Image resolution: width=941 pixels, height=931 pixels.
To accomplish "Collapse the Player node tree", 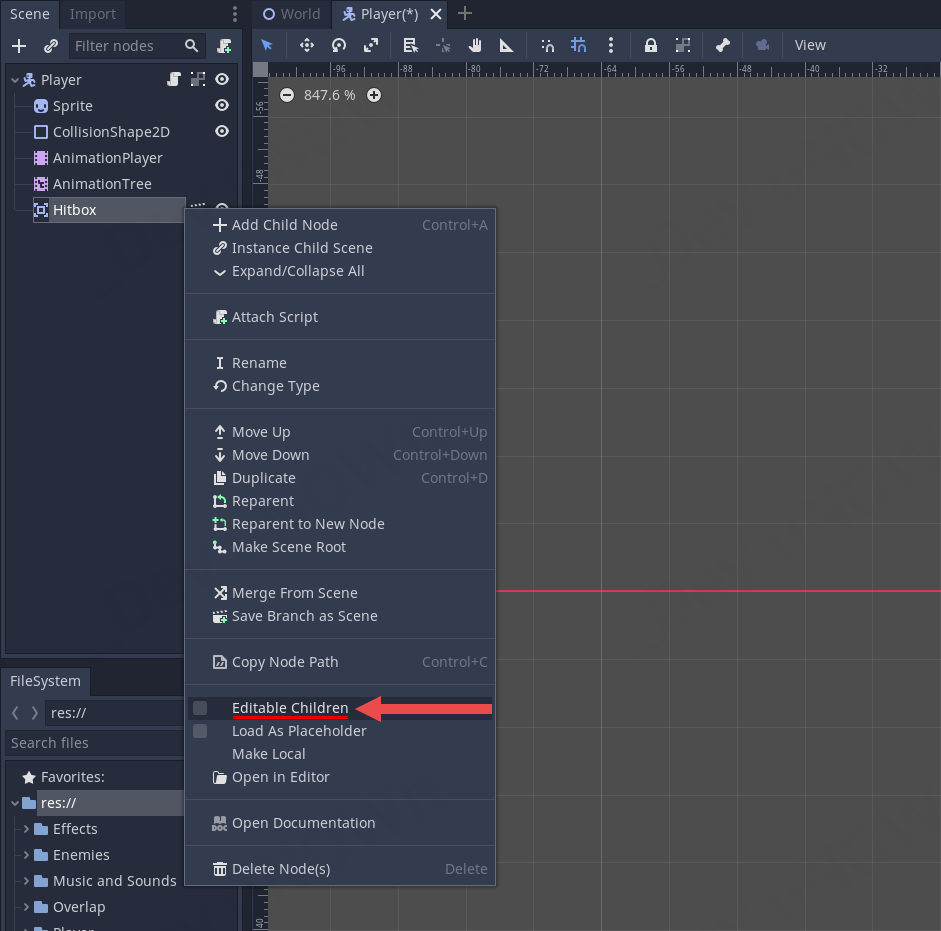I will coord(14,80).
